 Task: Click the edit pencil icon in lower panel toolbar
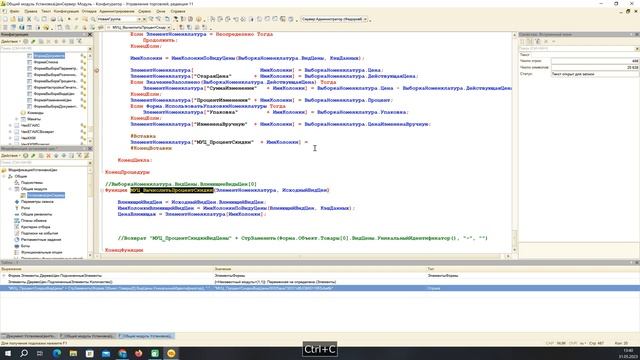click(x=33, y=156)
